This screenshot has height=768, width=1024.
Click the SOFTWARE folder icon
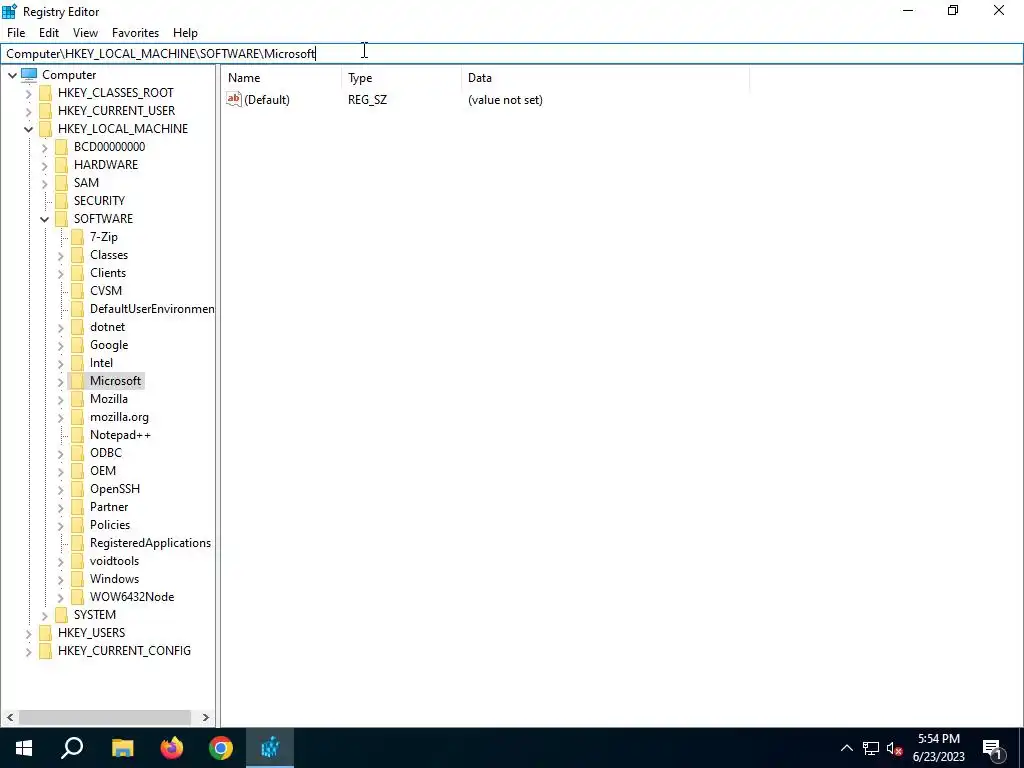pyautogui.click(x=61, y=219)
